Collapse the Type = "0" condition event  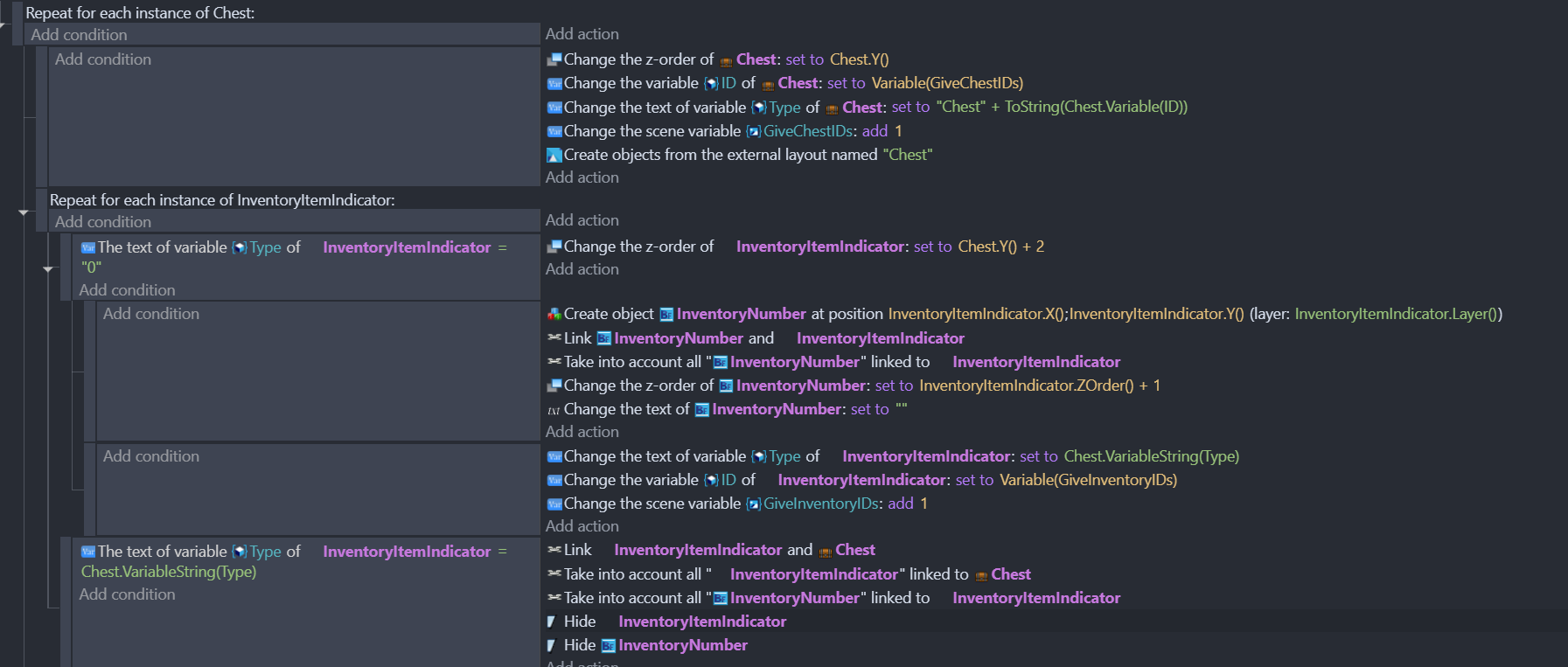(48, 269)
